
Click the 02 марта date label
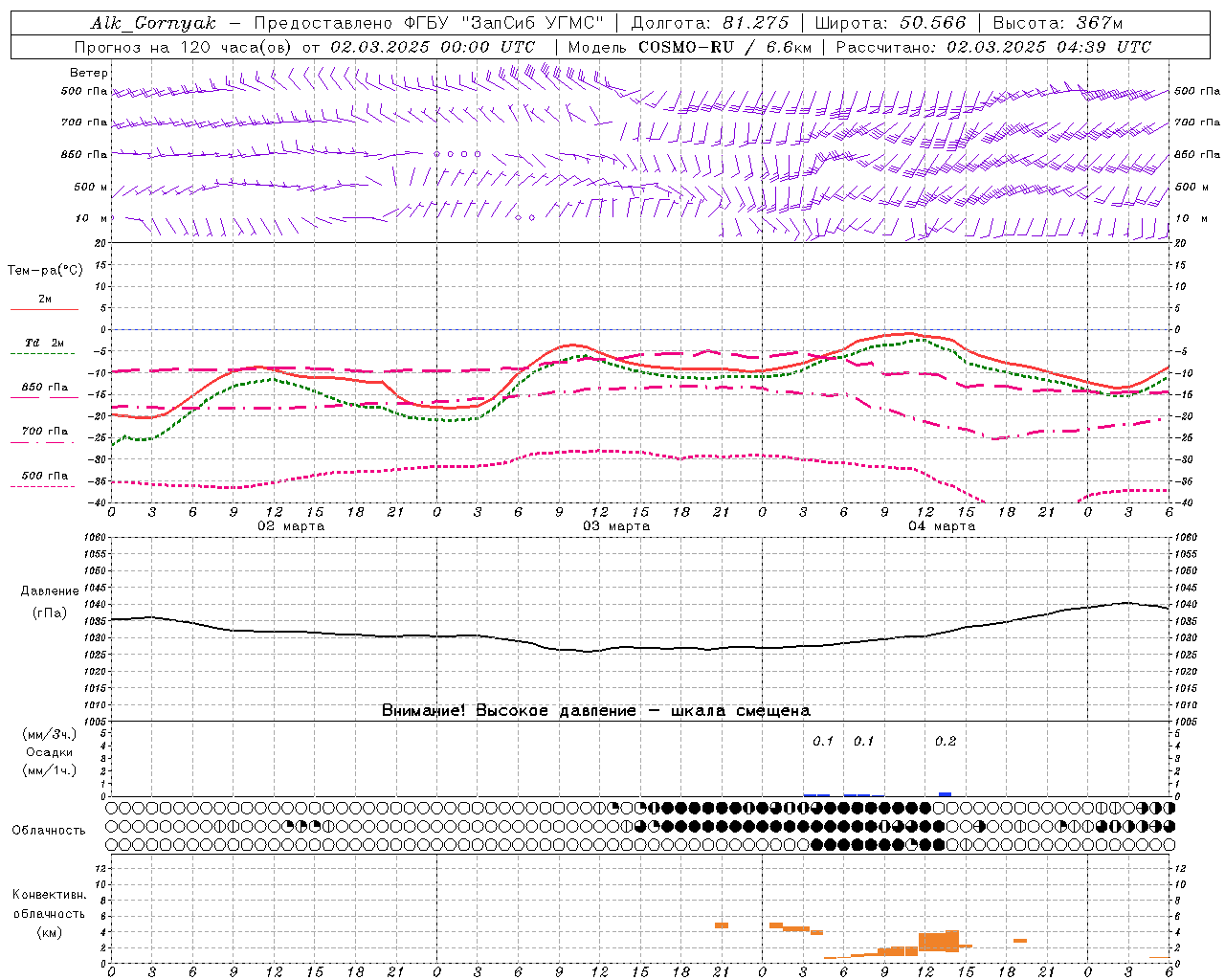[291, 526]
